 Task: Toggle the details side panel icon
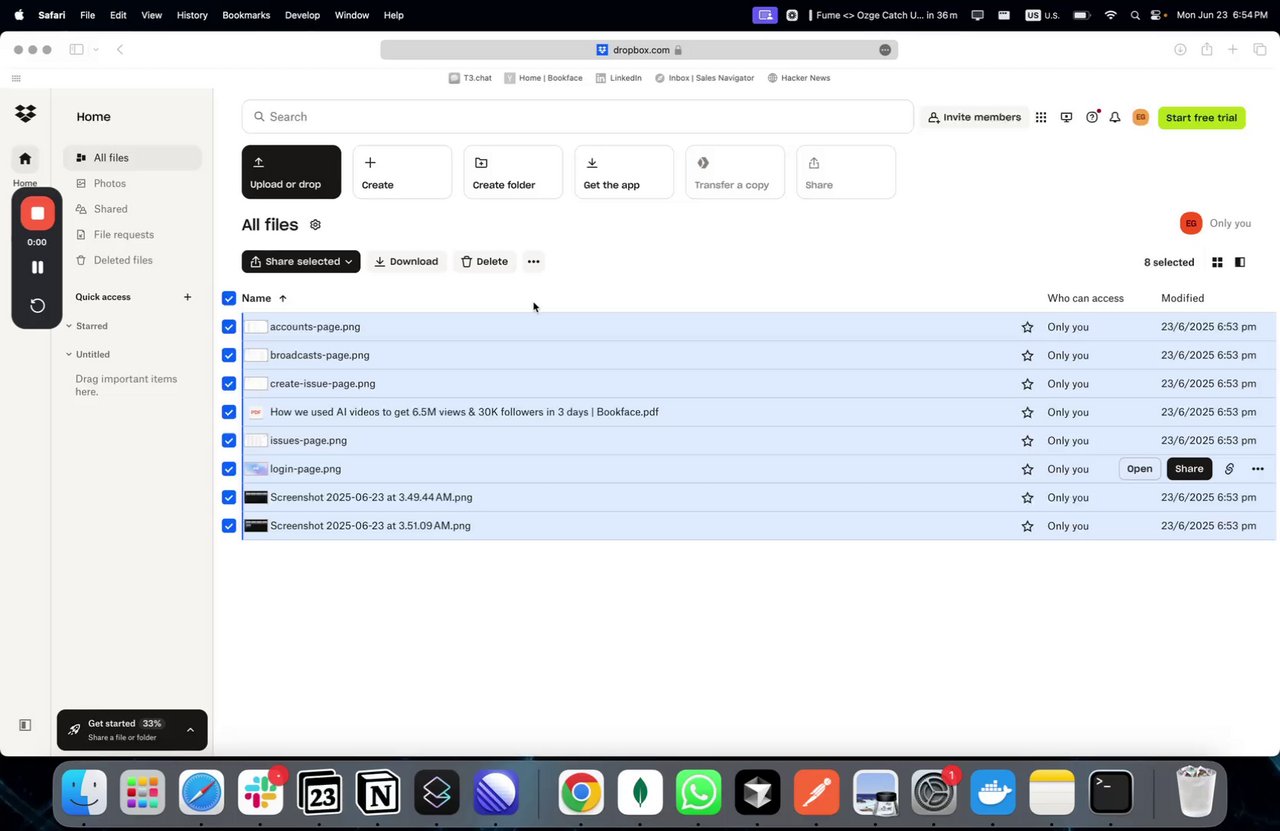click(x=1240, y=262)
